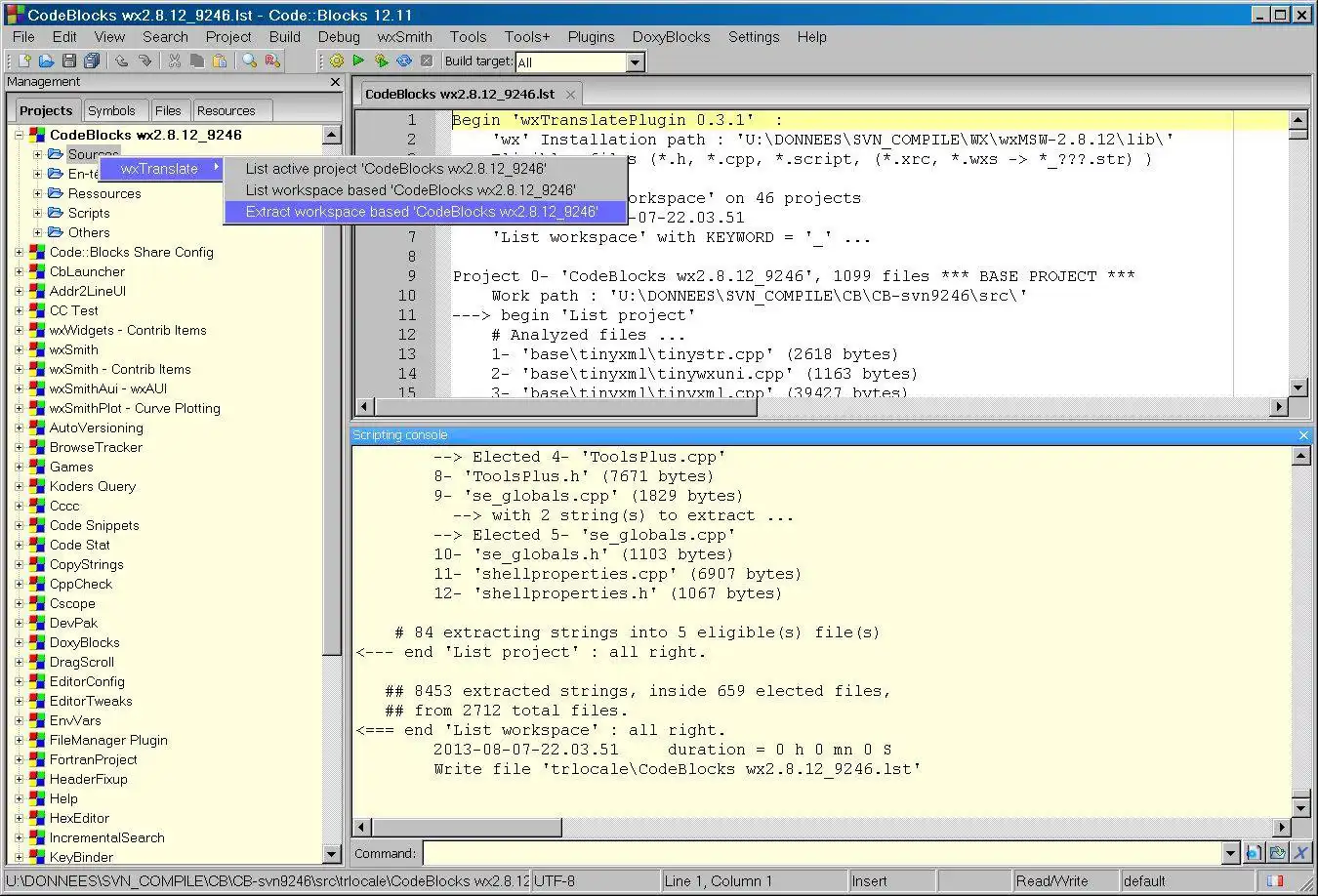The height and width of the screenshot is (896, 1318).
Task: Select 'Extract workspace based' context menu entry
Action: click(x=425, y=212)
